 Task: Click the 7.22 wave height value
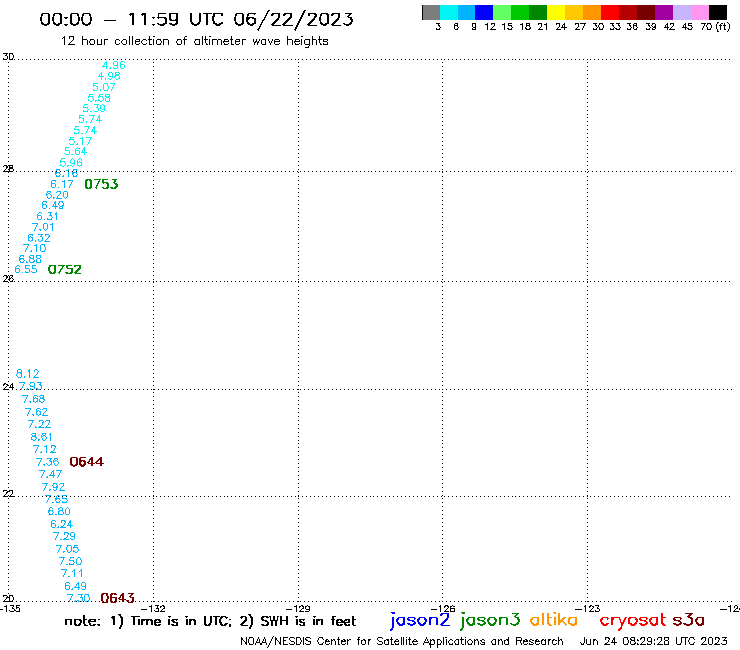pos(39,424)
